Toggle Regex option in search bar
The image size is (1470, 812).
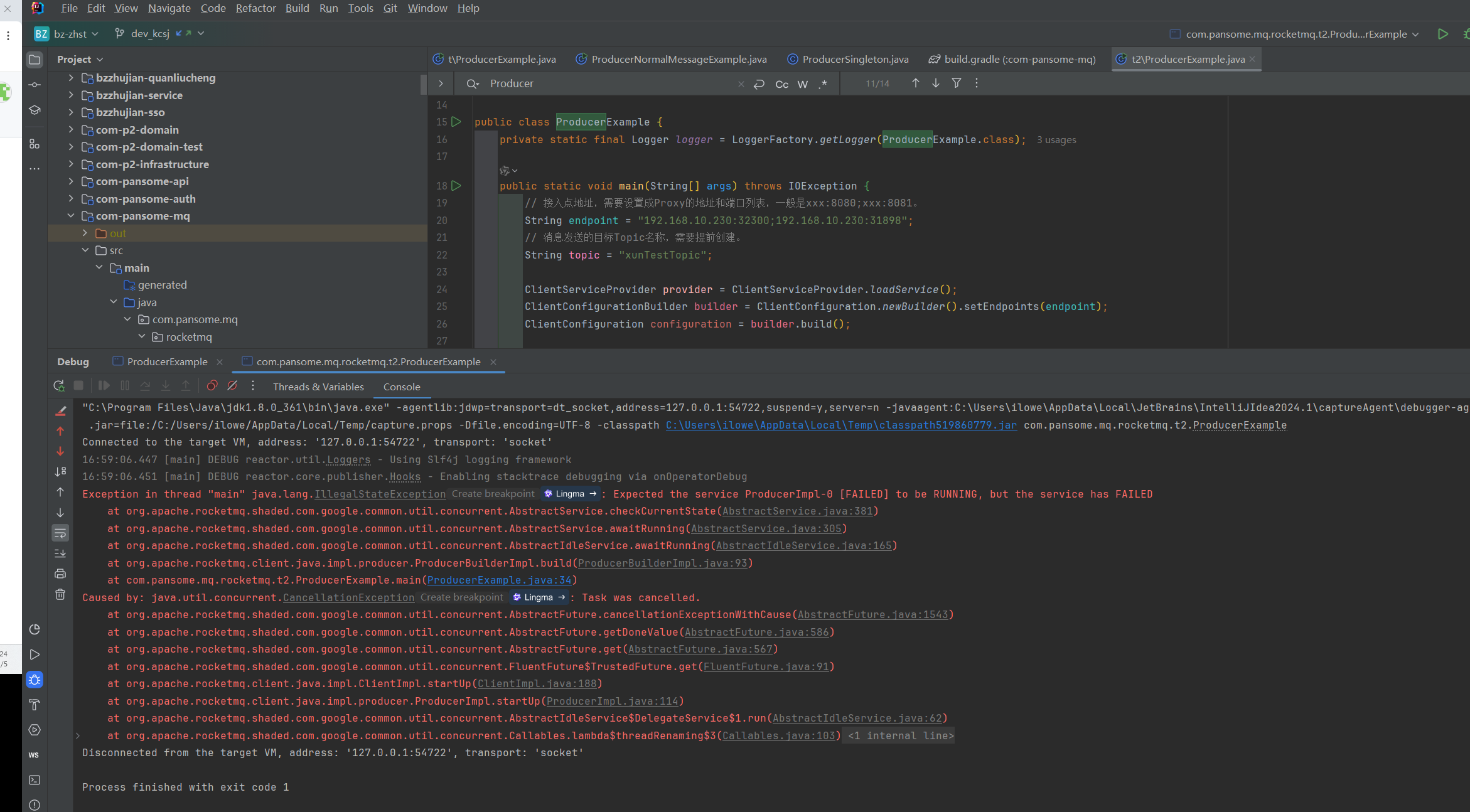pos(823,83)
